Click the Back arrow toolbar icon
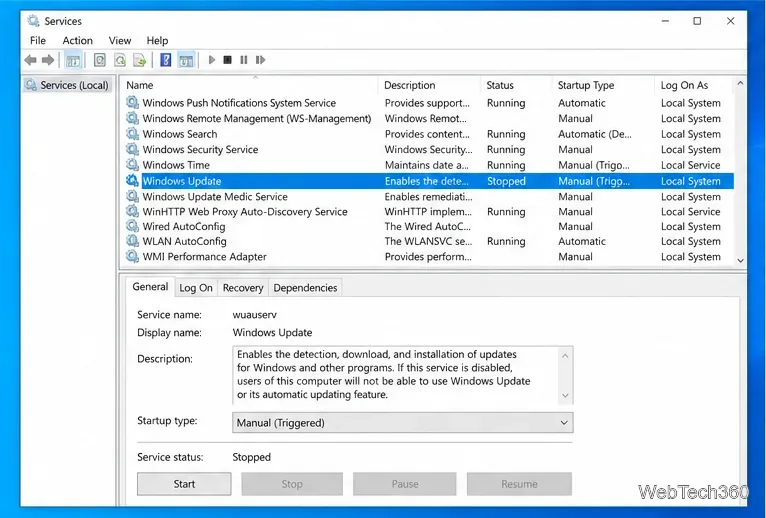Screen dimensions: 766x518 [x=30, y=60]
